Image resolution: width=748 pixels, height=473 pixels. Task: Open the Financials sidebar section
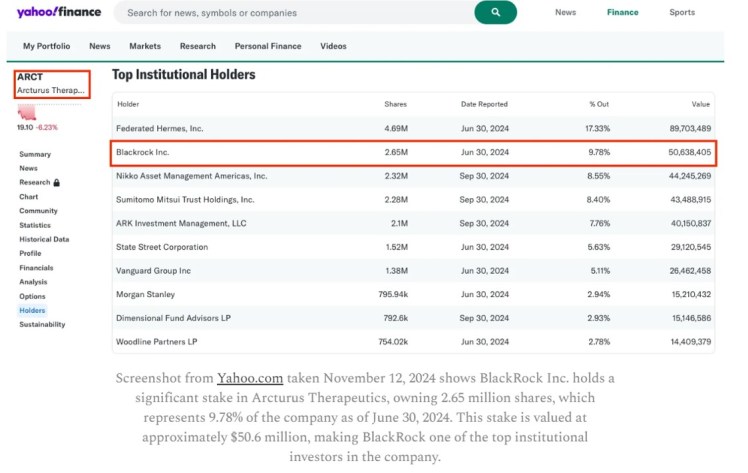pyautogui.click(x=36, y=268)
